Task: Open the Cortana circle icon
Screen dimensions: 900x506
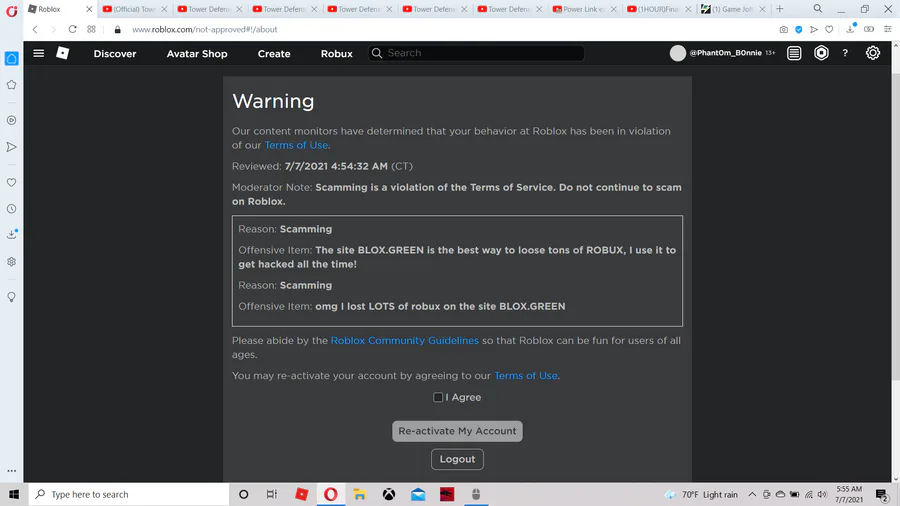Action: pos(243,494)
